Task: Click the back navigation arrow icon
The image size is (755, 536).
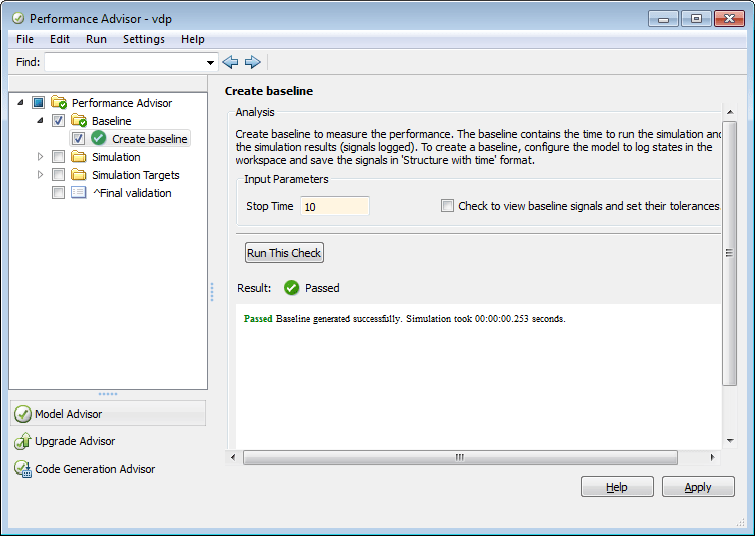Action: 231,62
